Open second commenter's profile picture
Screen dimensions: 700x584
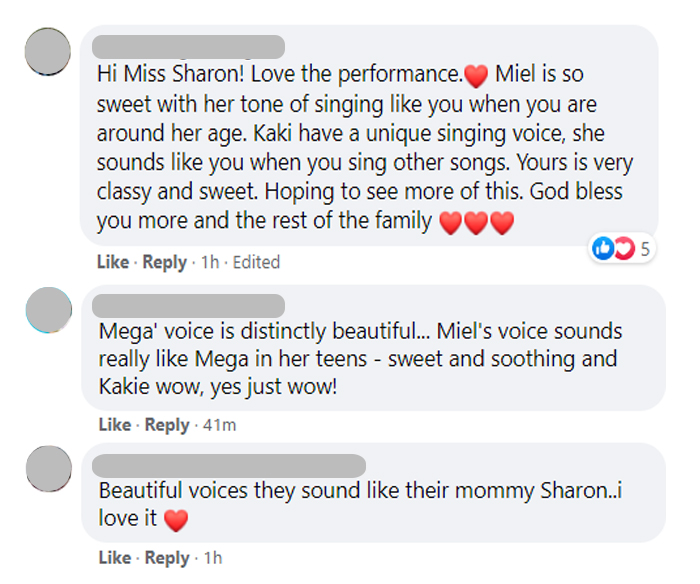(x=49, y=310)
